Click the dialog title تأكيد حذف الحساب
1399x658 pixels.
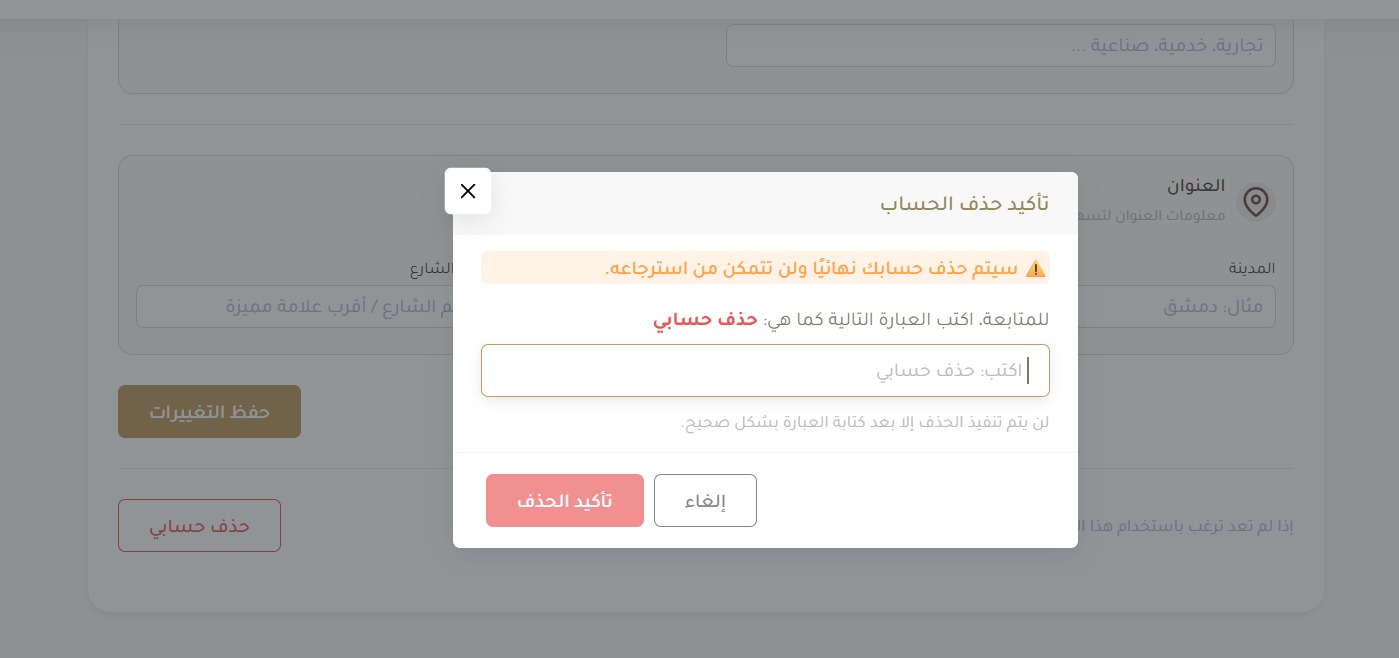click(x=965, y=203)
